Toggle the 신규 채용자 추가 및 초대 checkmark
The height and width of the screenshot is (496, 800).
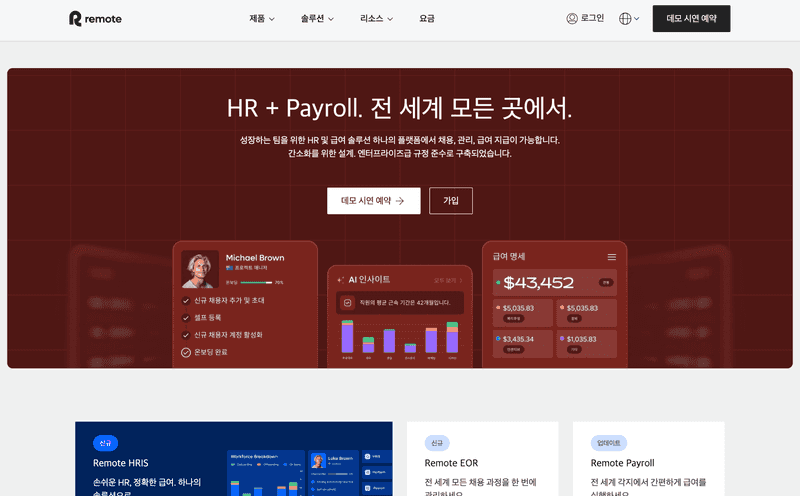(186, 300)
